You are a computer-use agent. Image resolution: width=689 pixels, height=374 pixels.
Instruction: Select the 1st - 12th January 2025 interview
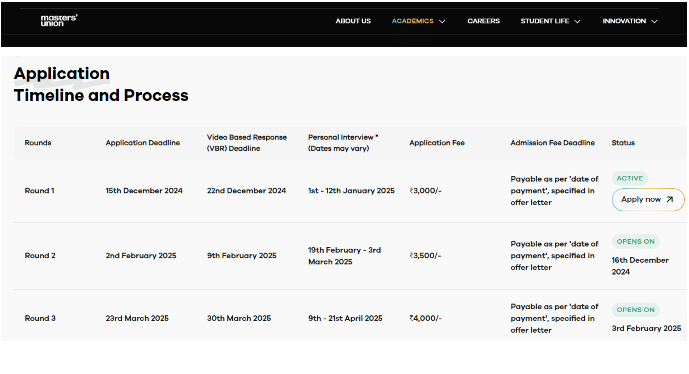tap(352, 191)
